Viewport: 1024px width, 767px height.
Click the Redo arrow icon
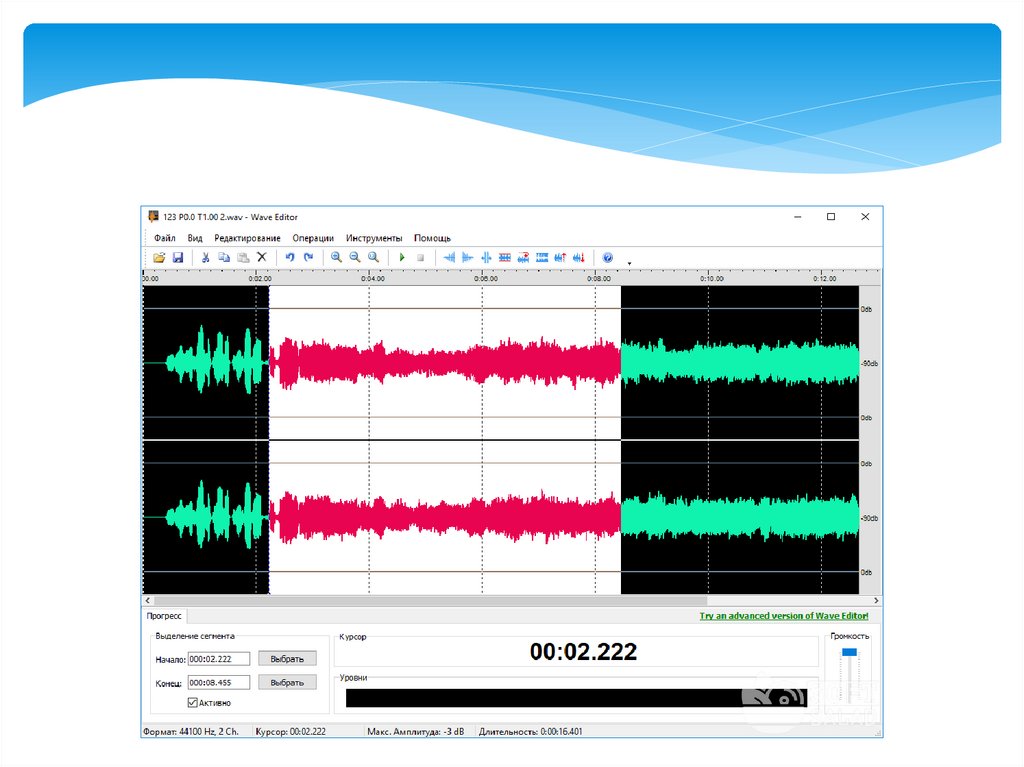308,257
